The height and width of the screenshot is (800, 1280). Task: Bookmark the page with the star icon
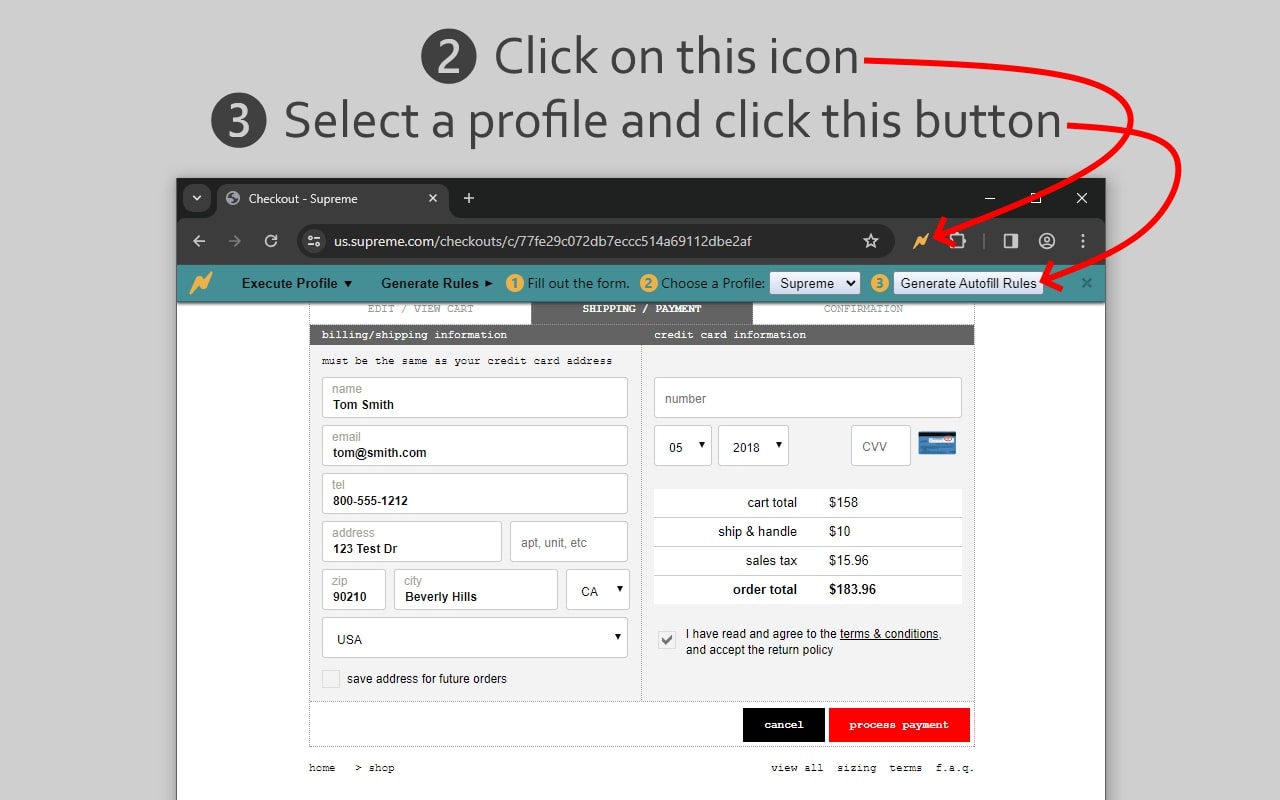click(x=870, y=241)
